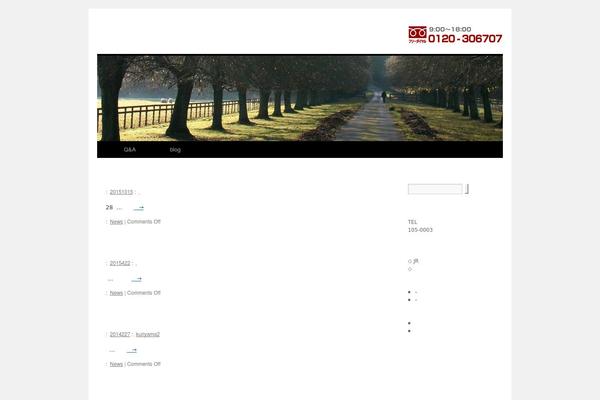The height and width of the screenshot is (400, 600).
Task: Open the post dated 2014227
Action: (120, 335)
